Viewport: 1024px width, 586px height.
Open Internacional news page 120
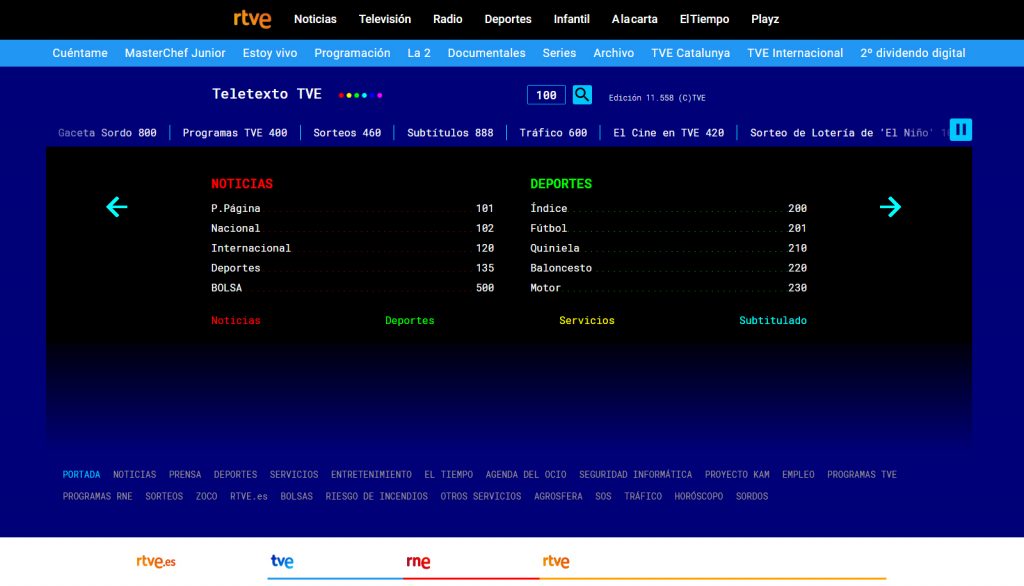[352, 248]
